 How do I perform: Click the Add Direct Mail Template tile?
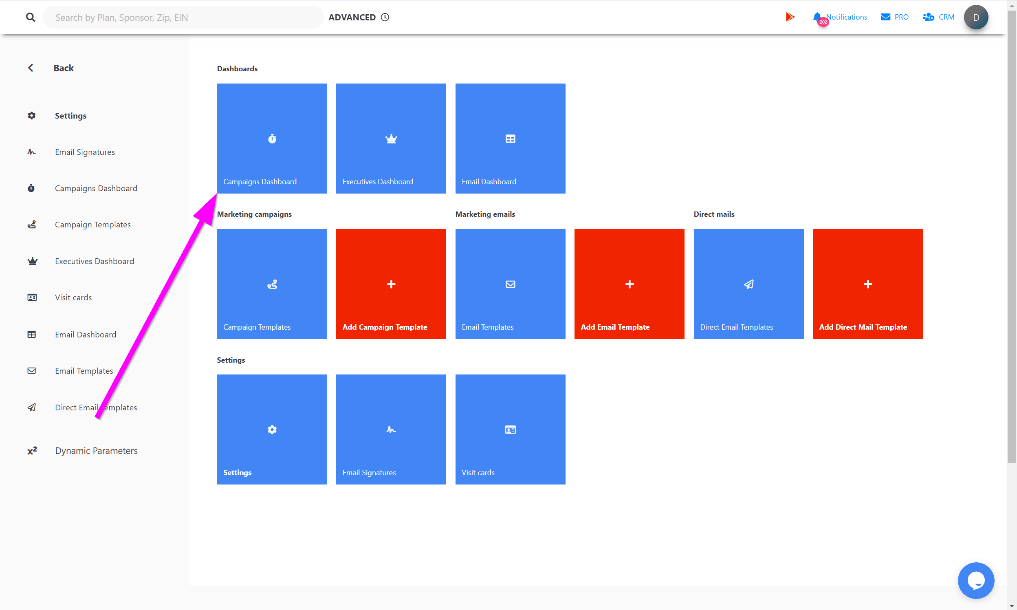pyautogui.click(x=867, y=284)
